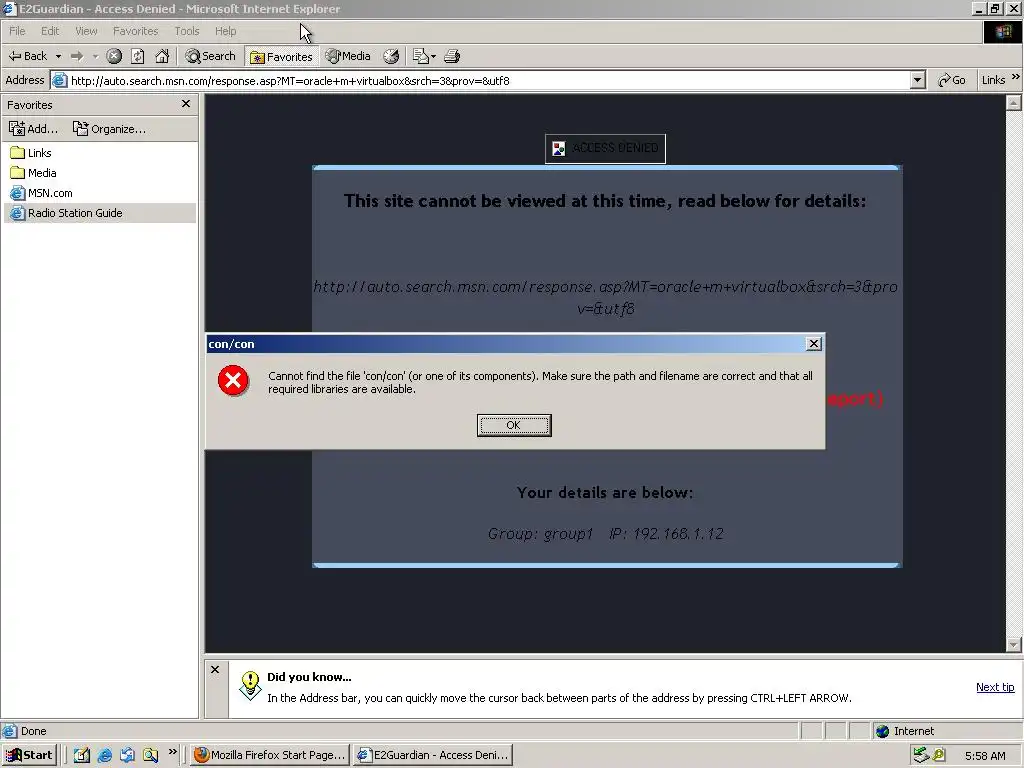Go to the Home page icon

pos(162,56)
